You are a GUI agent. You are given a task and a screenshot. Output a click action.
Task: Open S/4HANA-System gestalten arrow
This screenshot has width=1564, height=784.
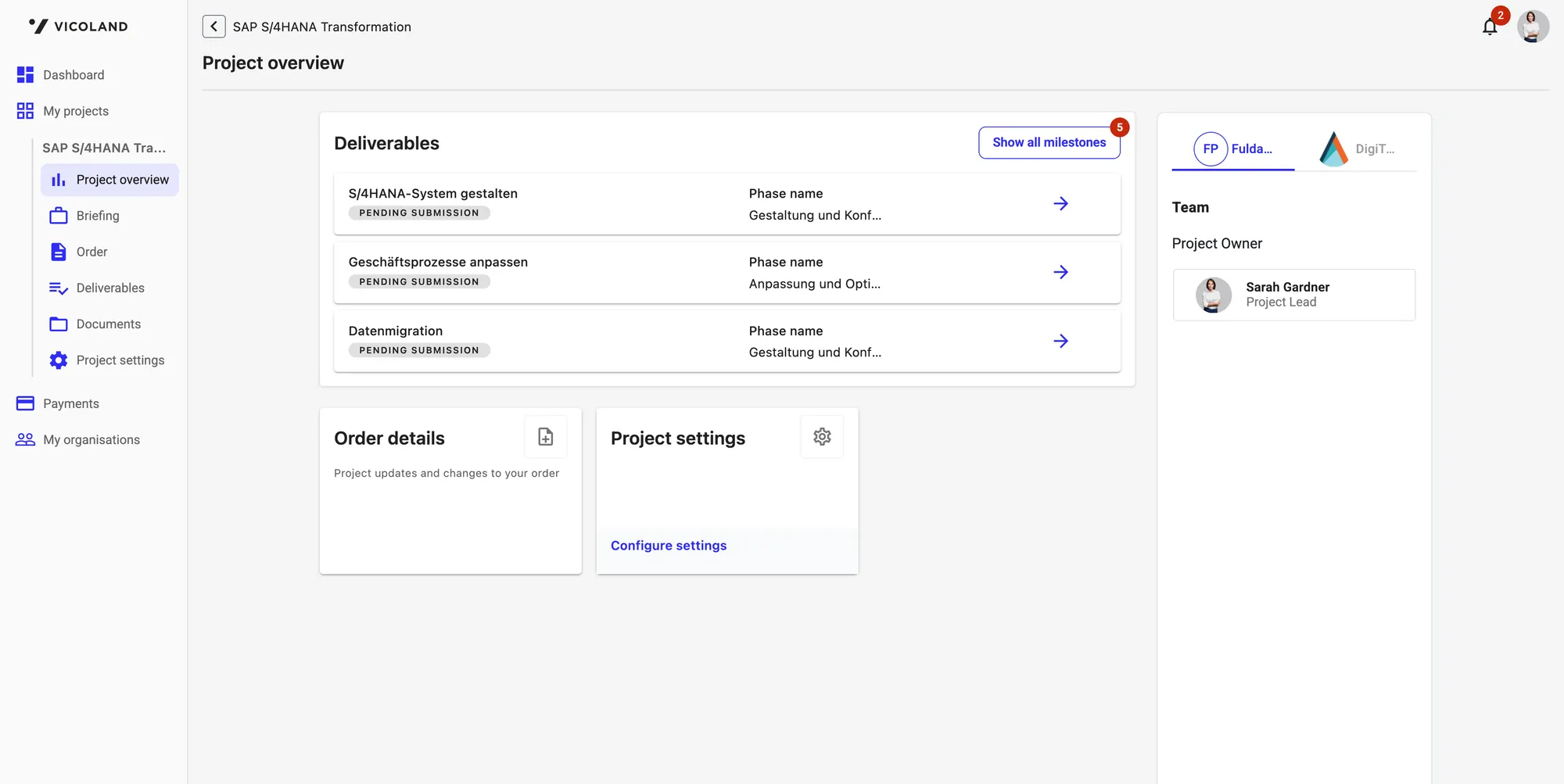click(x=1060, y=204)
